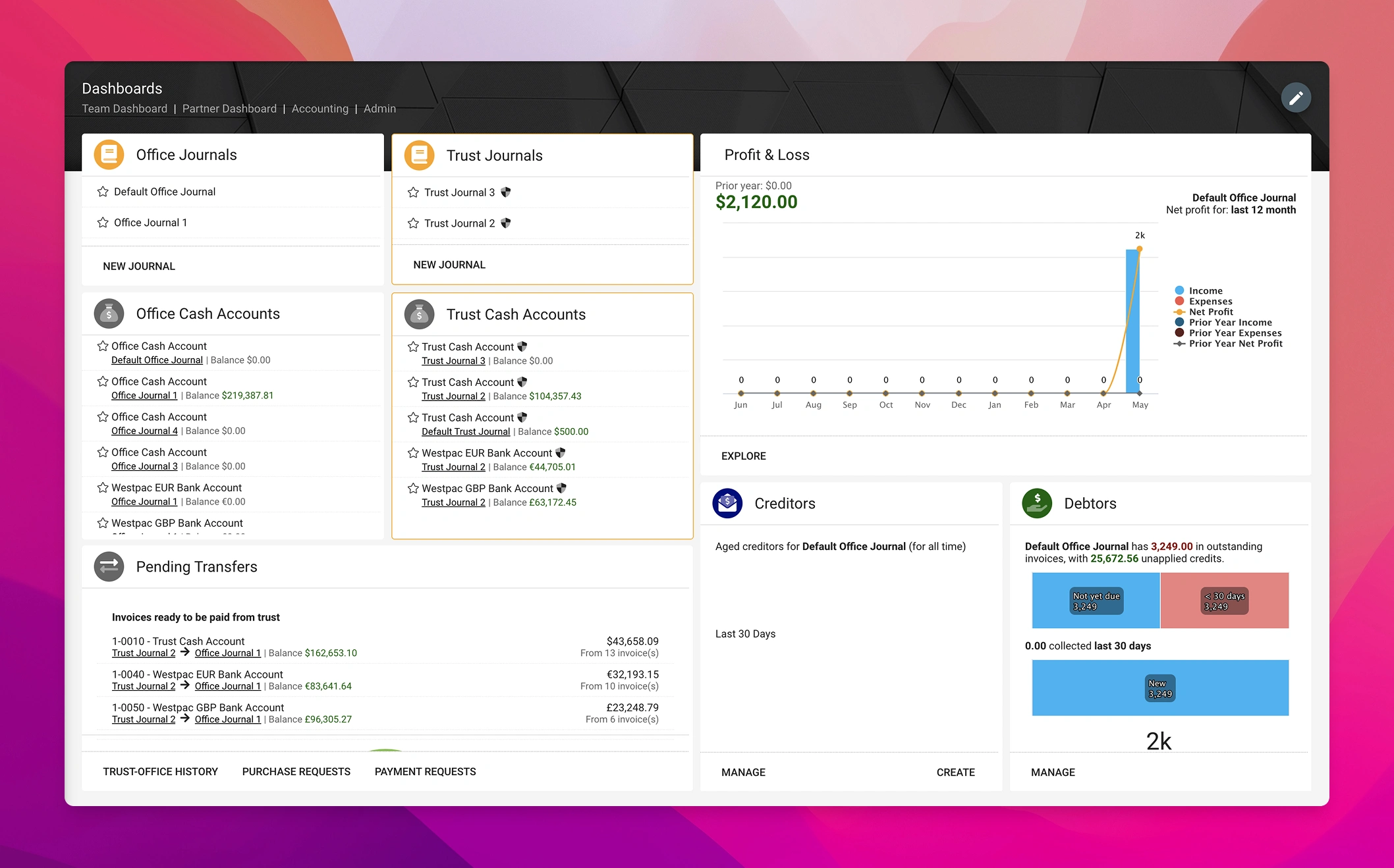Image resolution: width=1394 pixels, height=868 pixels.
Task: Click the Trust Cash Accounts money bag icon
Action: 419,315
